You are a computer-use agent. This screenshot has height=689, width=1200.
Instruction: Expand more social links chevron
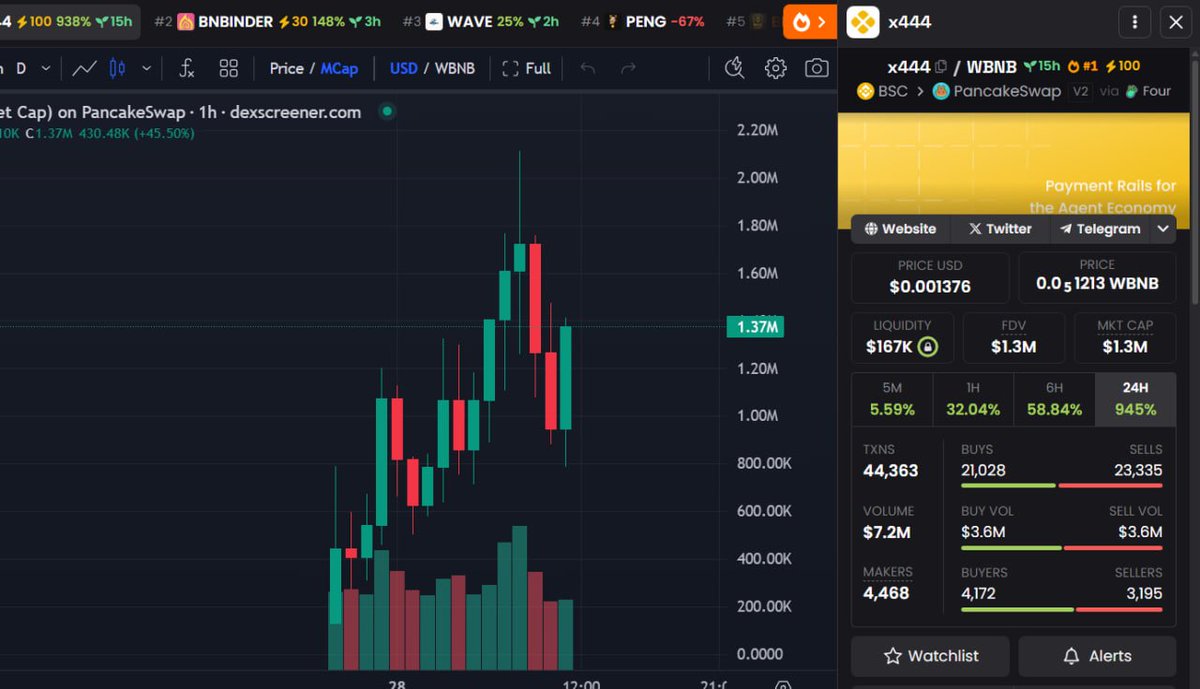[x=1163, y=229]
